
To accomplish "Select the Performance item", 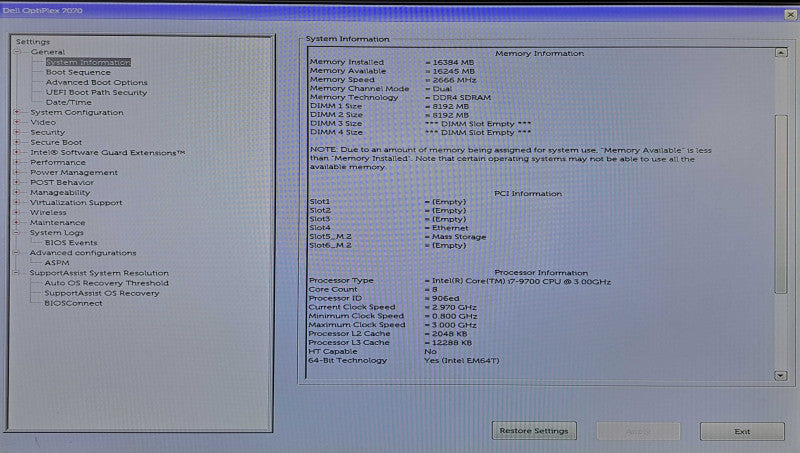I will coord(58,162).
